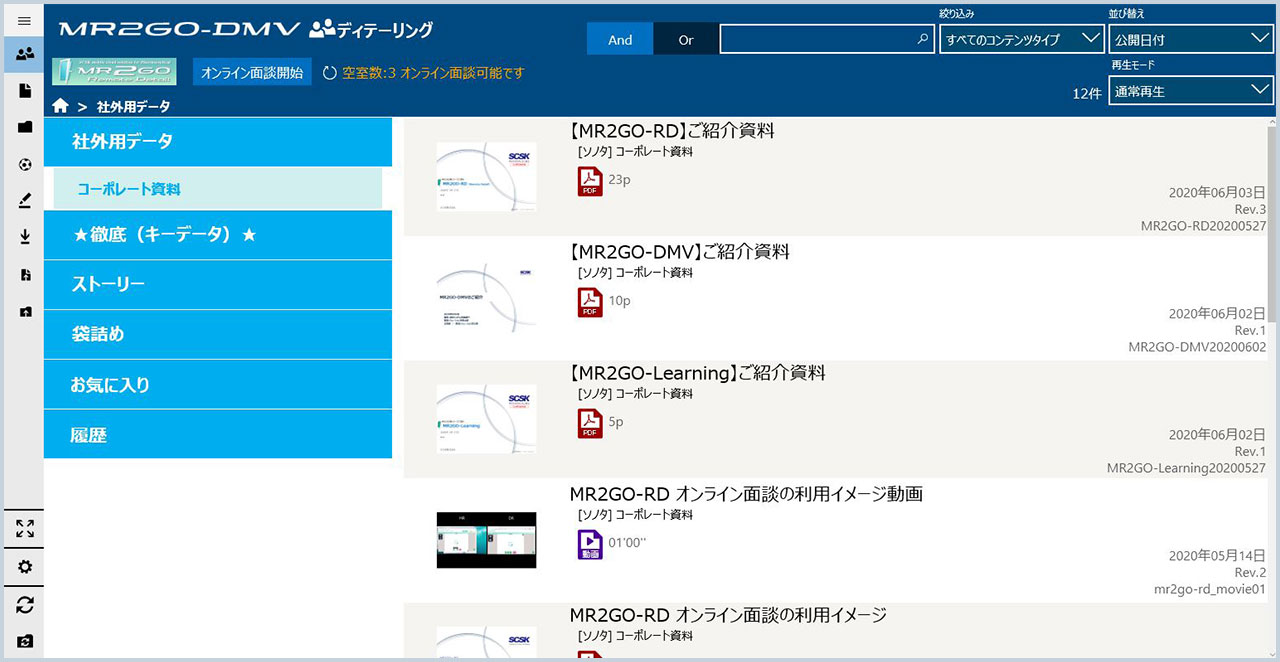Click the folder upload icon in sidebar

pos(25,312)
